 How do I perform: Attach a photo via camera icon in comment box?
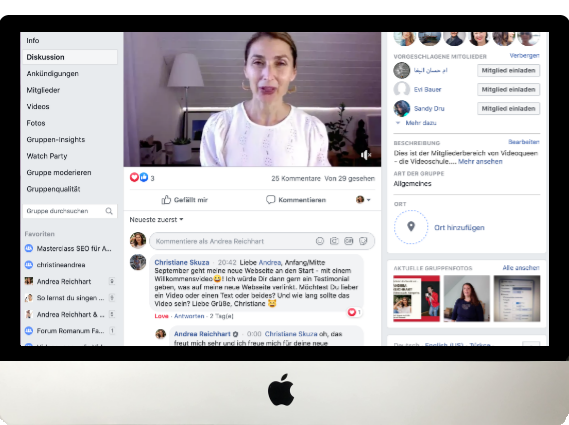[x=334, y=241]
